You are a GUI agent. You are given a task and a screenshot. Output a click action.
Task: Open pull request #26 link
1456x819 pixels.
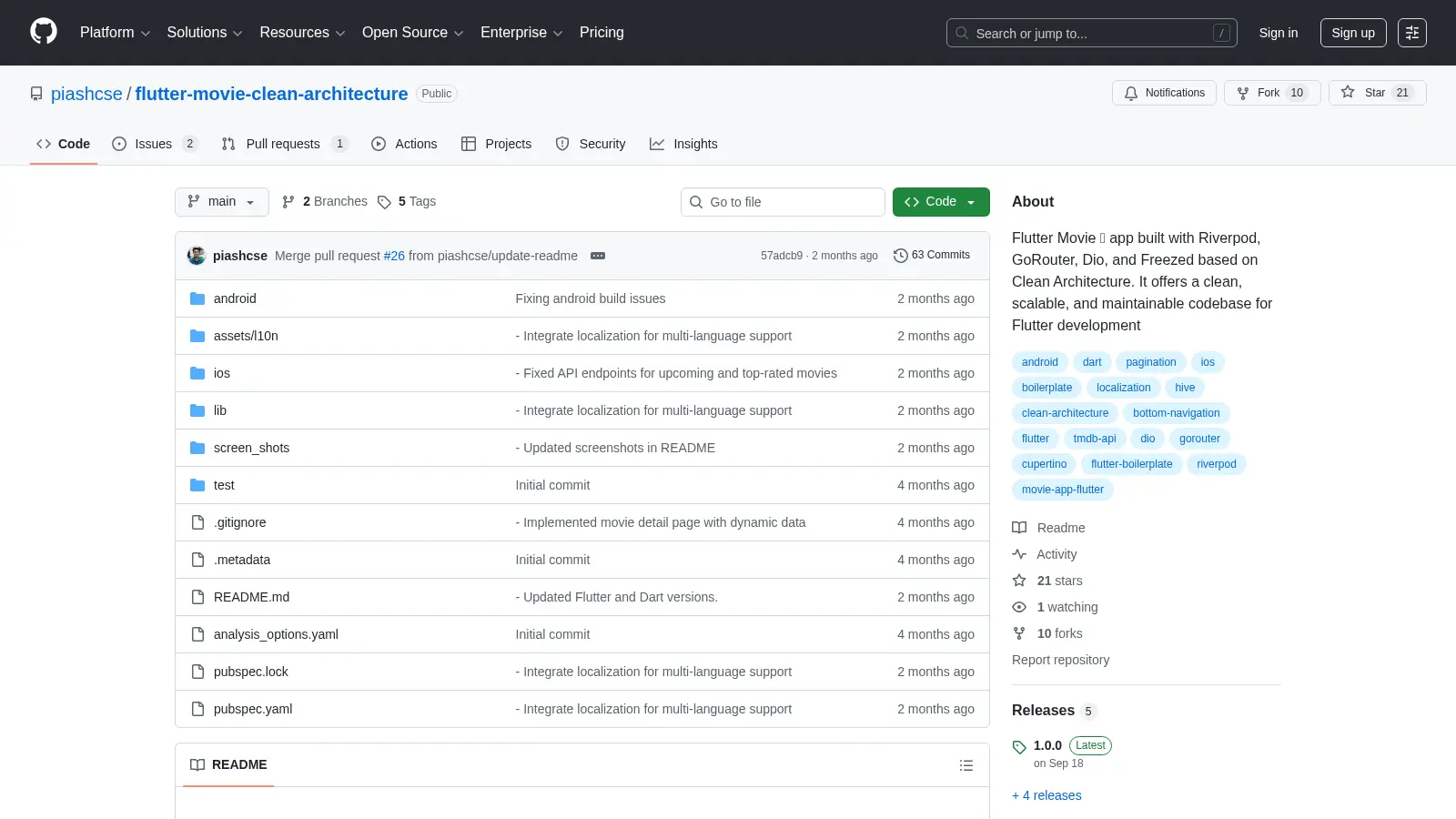(x=394, y=256)
